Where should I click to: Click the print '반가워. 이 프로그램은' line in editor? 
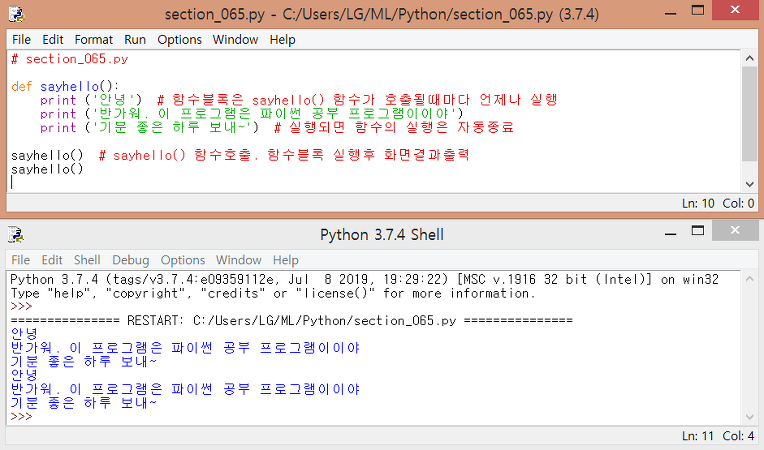pyautogui.click(x=251, y=114)
